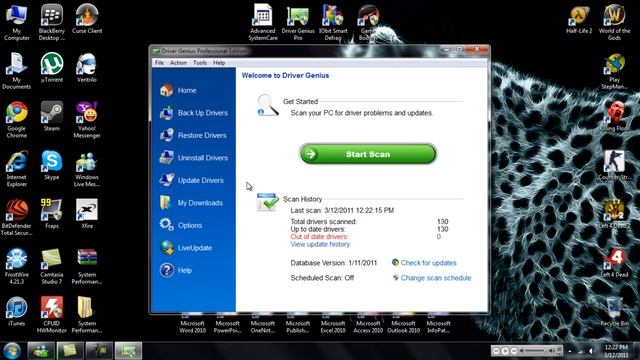Select the Camtasia Studio 7 shortcut

coord(52,266)
